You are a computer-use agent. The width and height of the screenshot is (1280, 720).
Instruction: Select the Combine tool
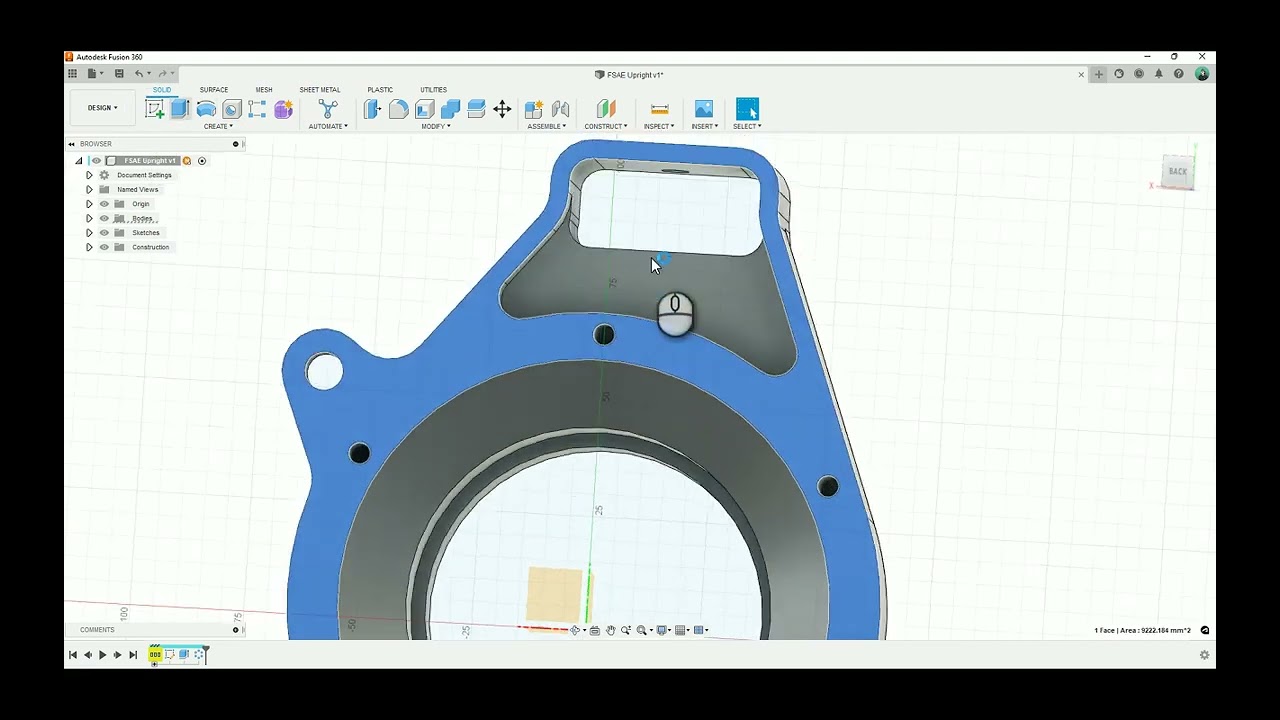(x=451, y=109)
